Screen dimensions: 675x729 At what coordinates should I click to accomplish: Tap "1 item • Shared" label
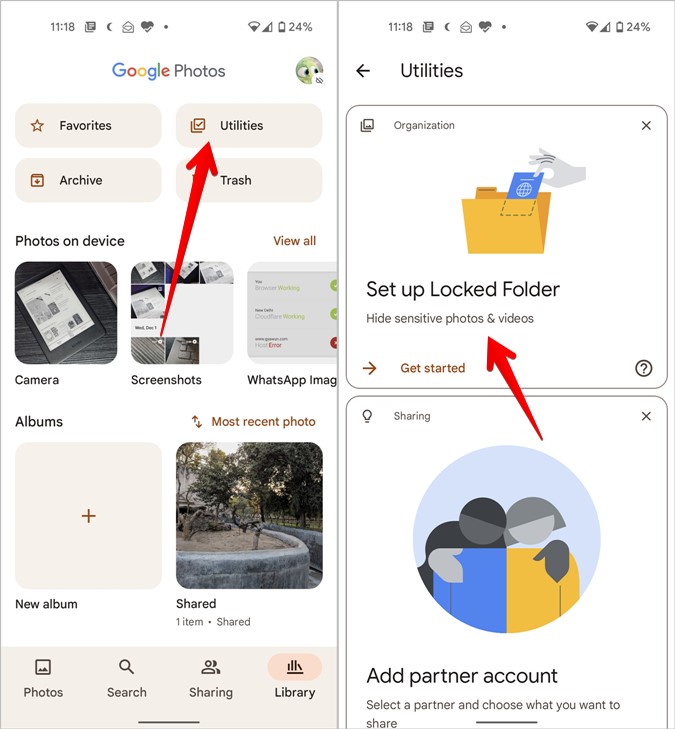click(213, 622)
